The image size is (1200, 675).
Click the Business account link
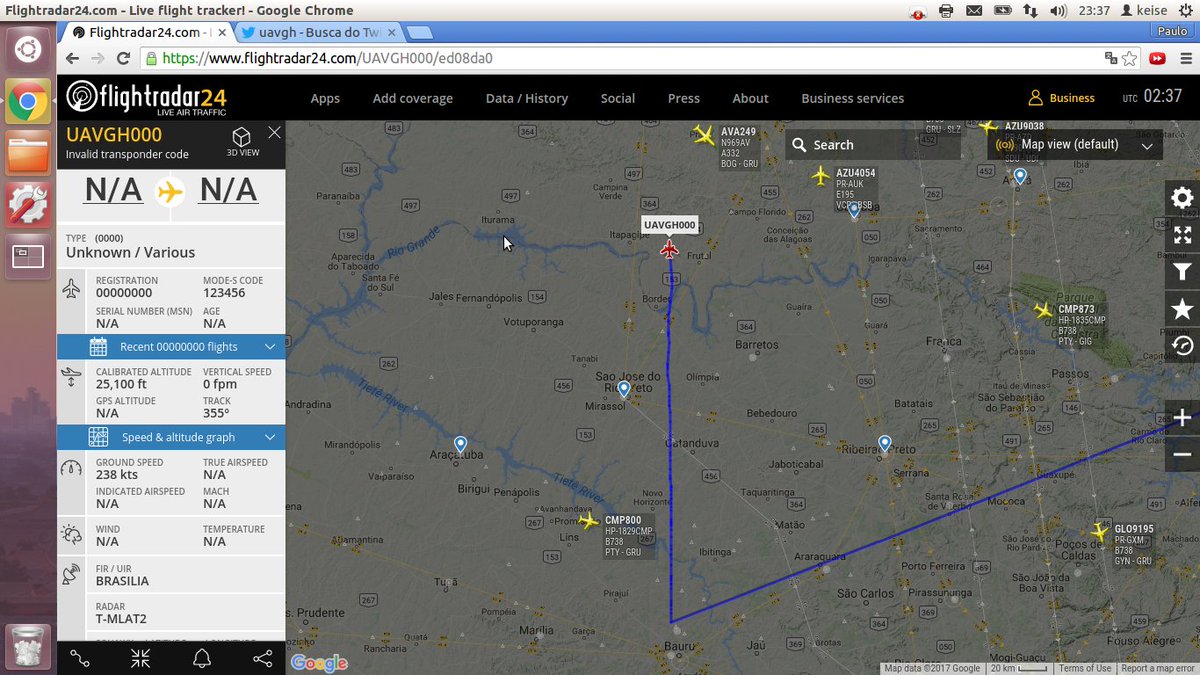click(x=1061, y=98)
